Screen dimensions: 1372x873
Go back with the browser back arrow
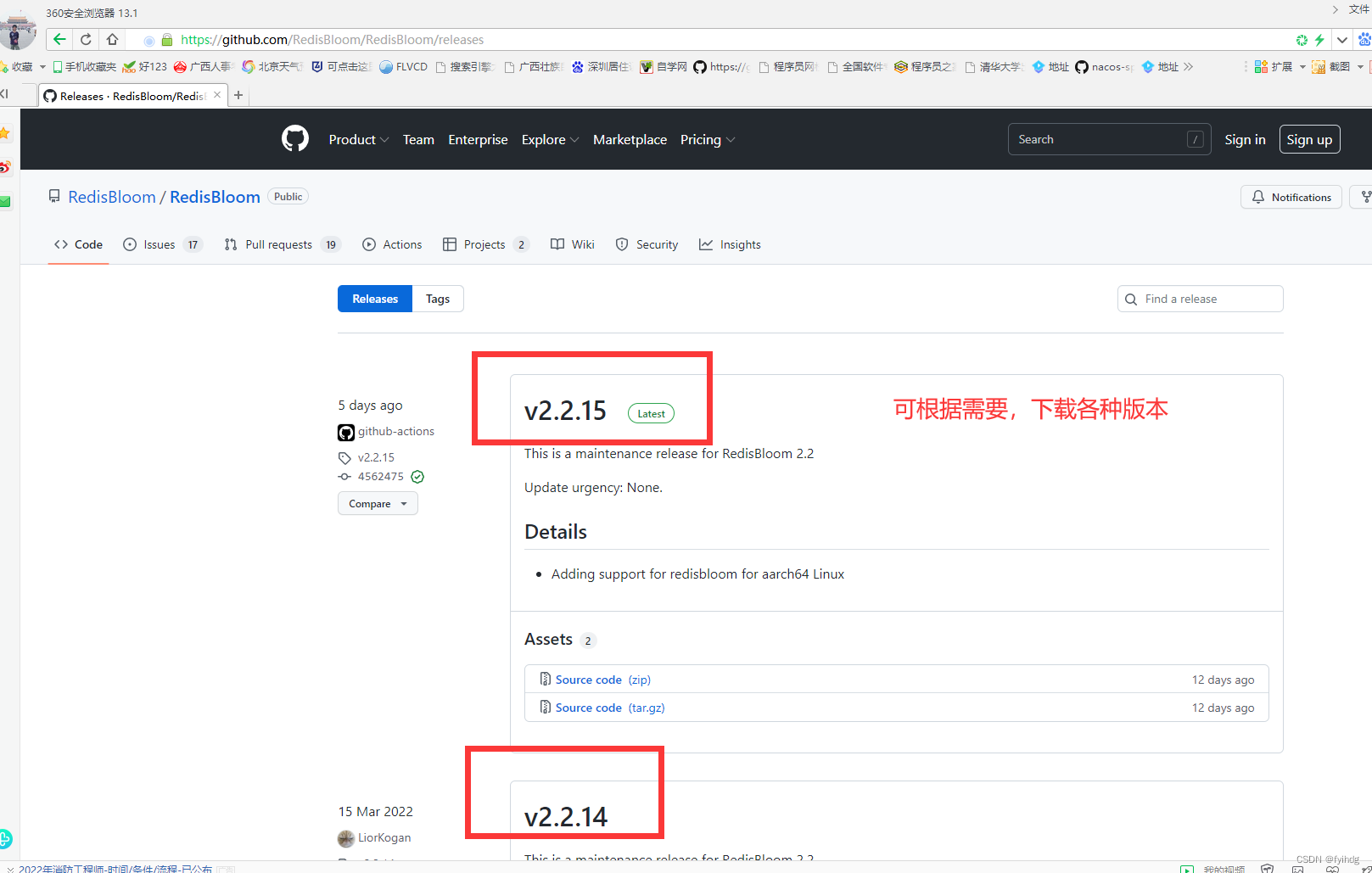[59, 40]
